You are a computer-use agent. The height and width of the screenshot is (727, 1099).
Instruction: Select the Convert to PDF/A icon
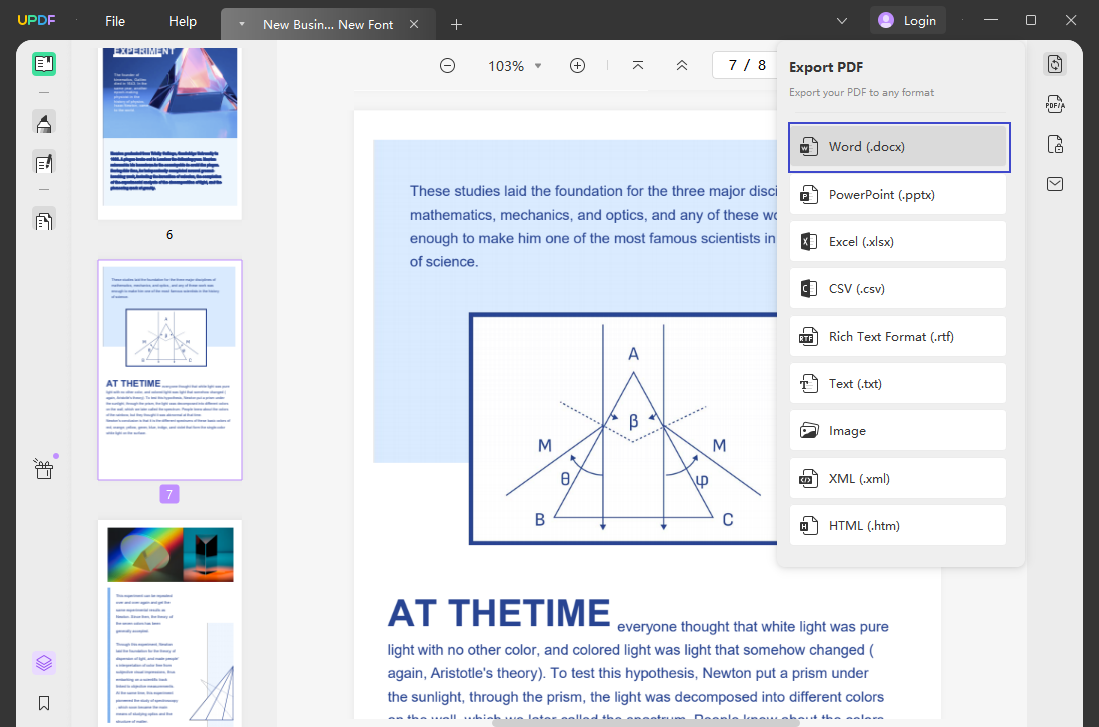(1055, 103)
